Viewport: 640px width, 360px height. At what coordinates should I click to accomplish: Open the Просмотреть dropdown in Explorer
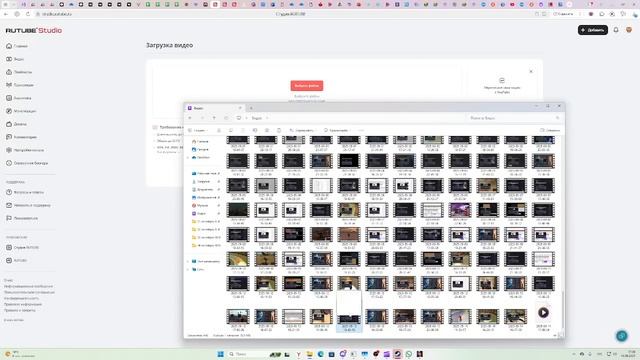coord(337,130)
